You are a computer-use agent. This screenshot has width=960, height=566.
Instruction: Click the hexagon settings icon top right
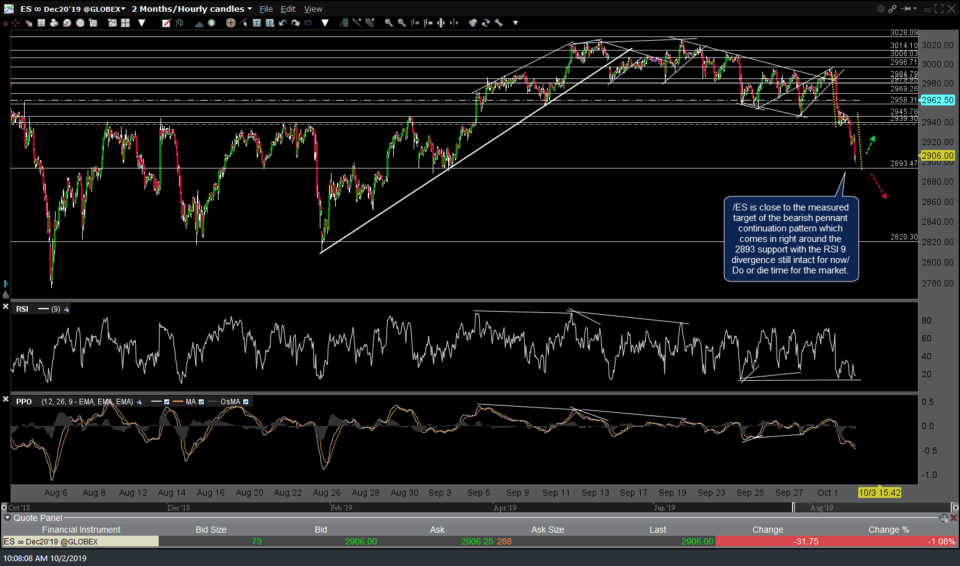[881, 9]
